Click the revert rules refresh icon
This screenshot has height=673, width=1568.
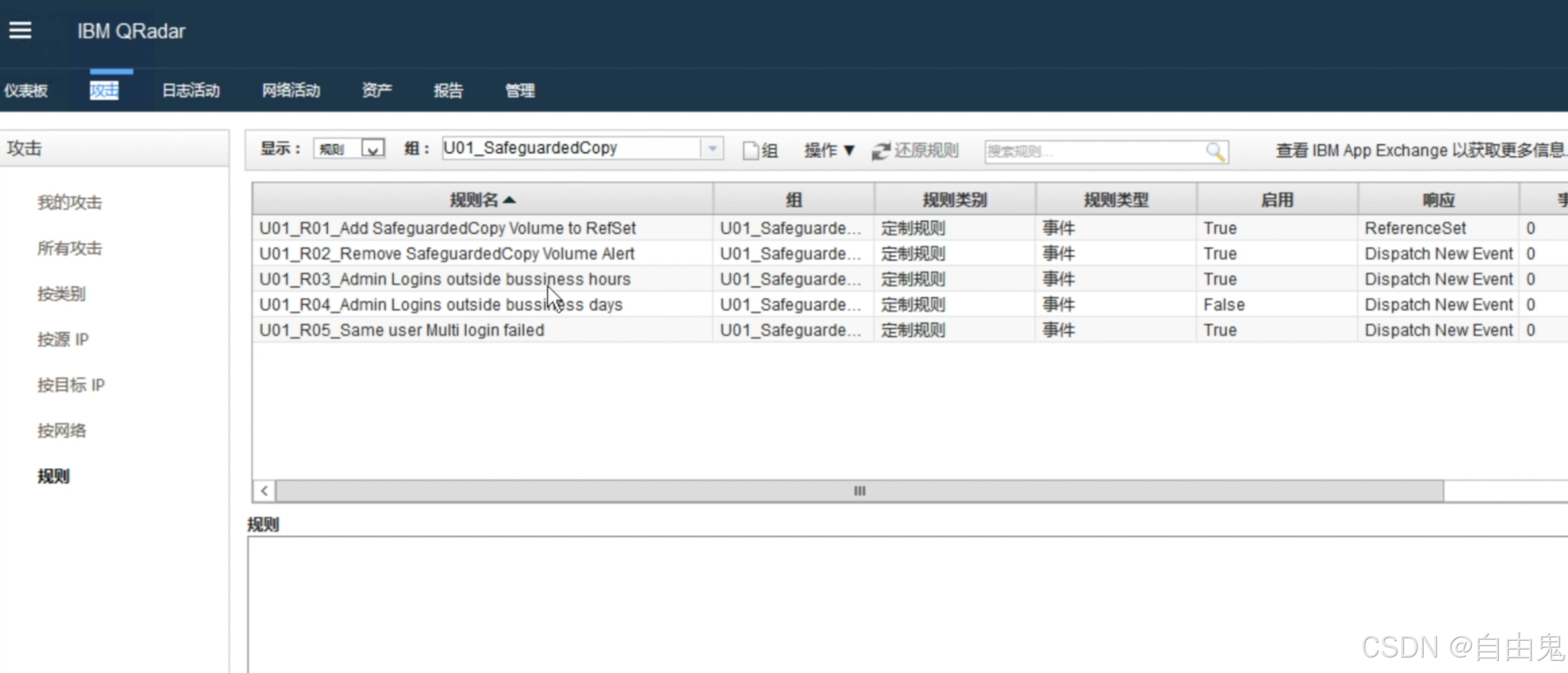click(880, 151)
